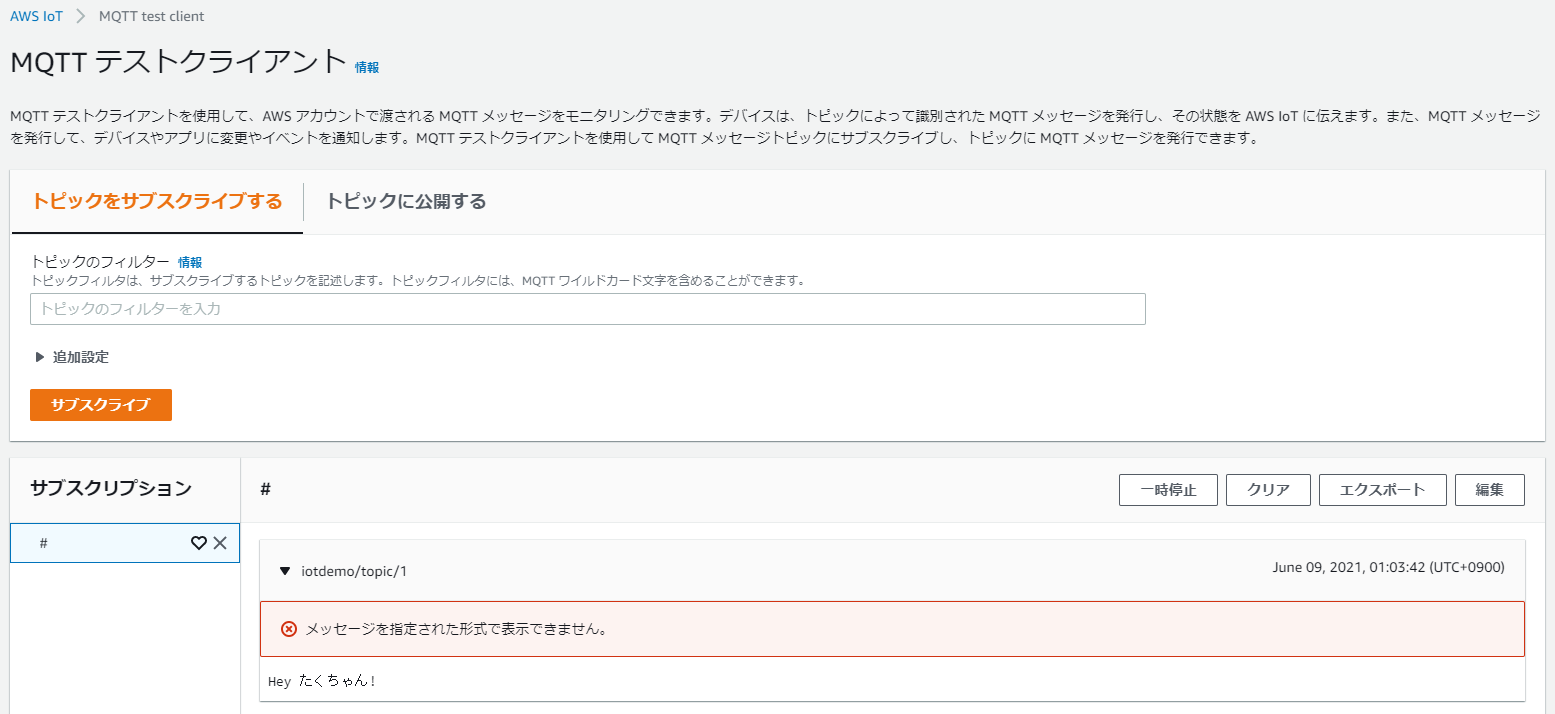Select the "#" subscription entry
This screenshot has width=1555, height=714.
pyautogui.click(x=110, y=542)
